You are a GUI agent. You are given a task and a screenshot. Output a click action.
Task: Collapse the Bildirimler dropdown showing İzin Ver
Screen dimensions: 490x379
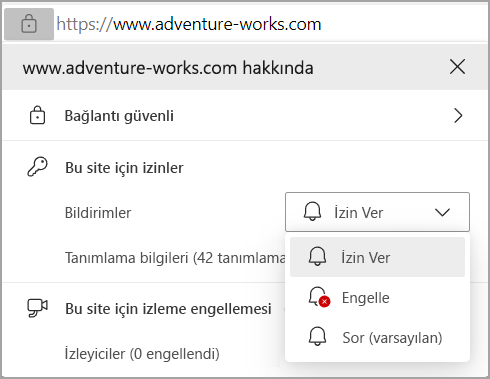(x=377, y=212)
